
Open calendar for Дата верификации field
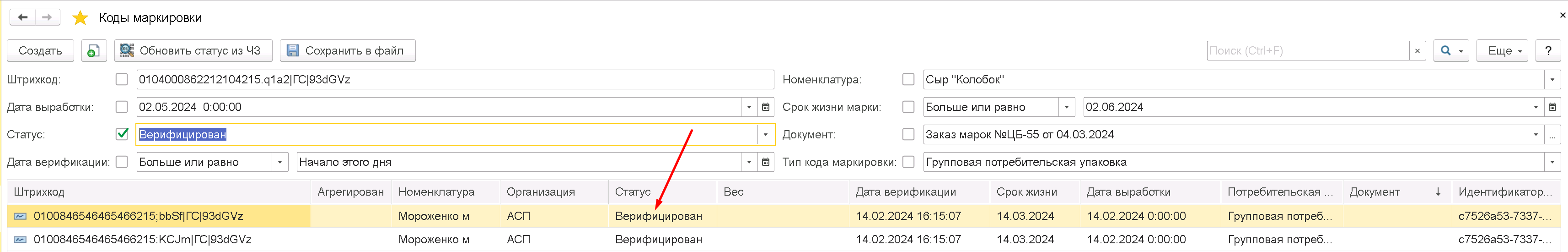click(766, 162)
